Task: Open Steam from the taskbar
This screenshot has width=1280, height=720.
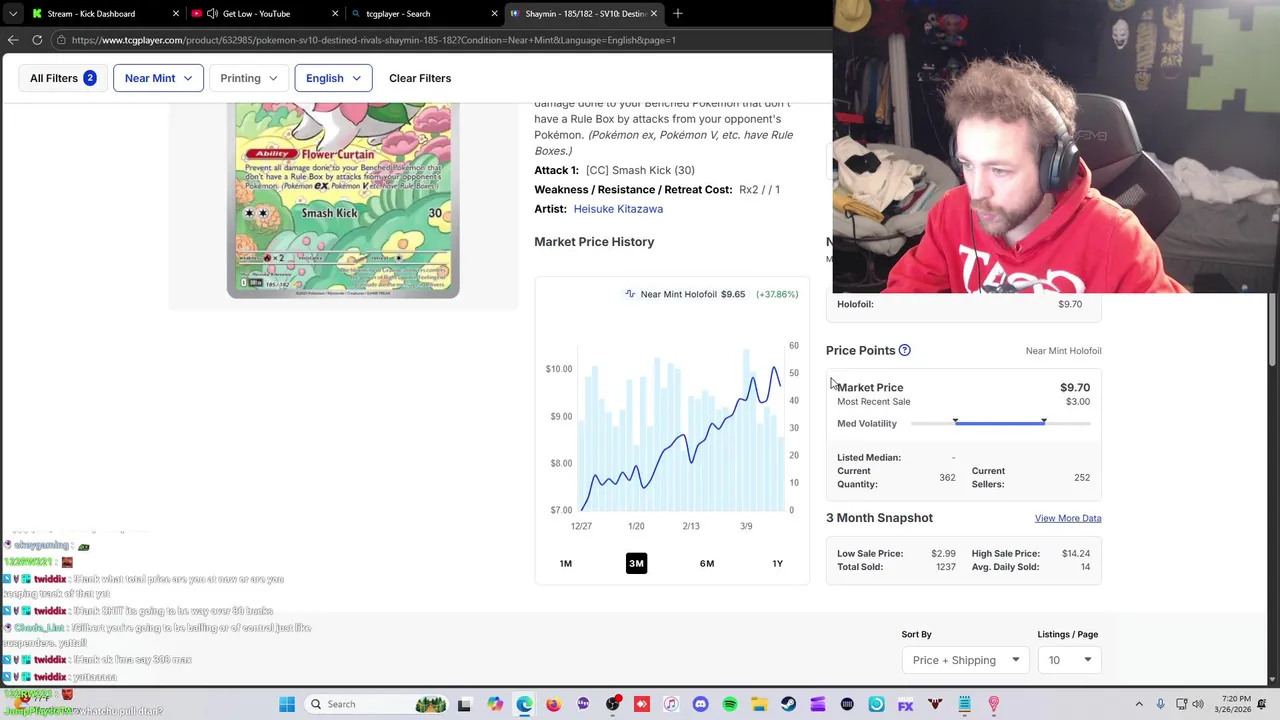Action: (788, 704)
